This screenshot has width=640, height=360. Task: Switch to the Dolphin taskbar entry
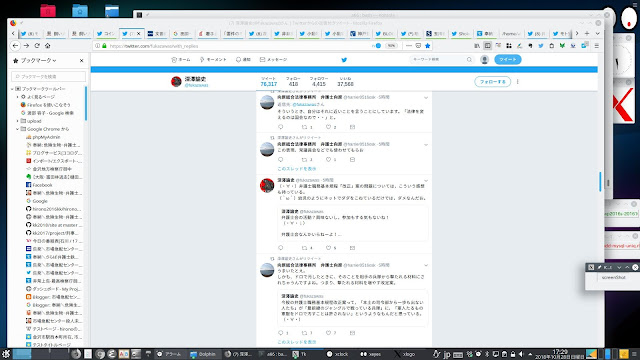203,354
